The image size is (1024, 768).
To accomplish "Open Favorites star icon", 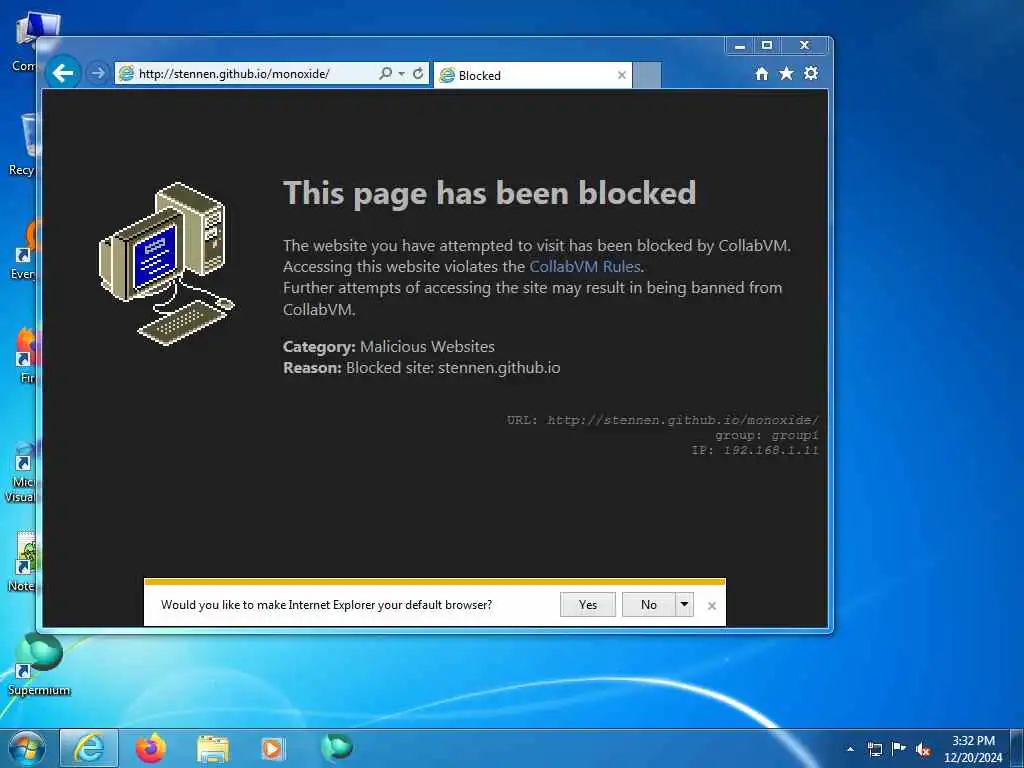I will click(786, 74).
